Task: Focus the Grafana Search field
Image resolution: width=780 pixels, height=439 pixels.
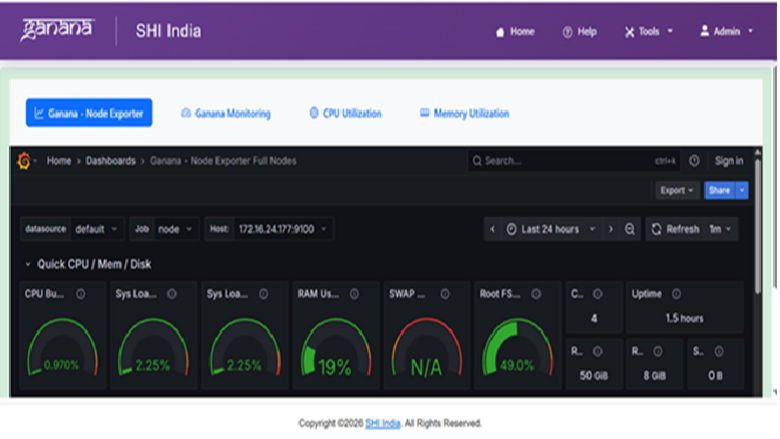Action: pyautogui.click(x=574, y=161)
